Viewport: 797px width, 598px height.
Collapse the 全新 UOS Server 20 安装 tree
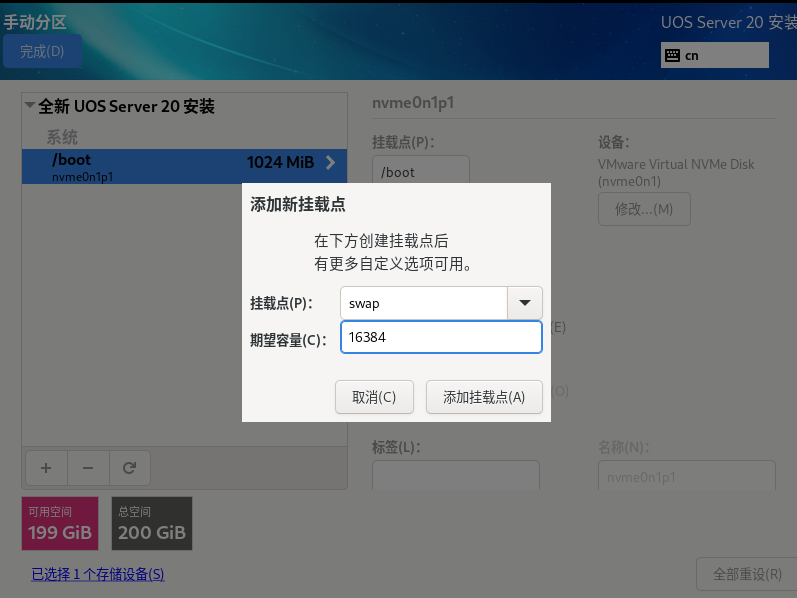pyautogui.click(x=29, y=105)
